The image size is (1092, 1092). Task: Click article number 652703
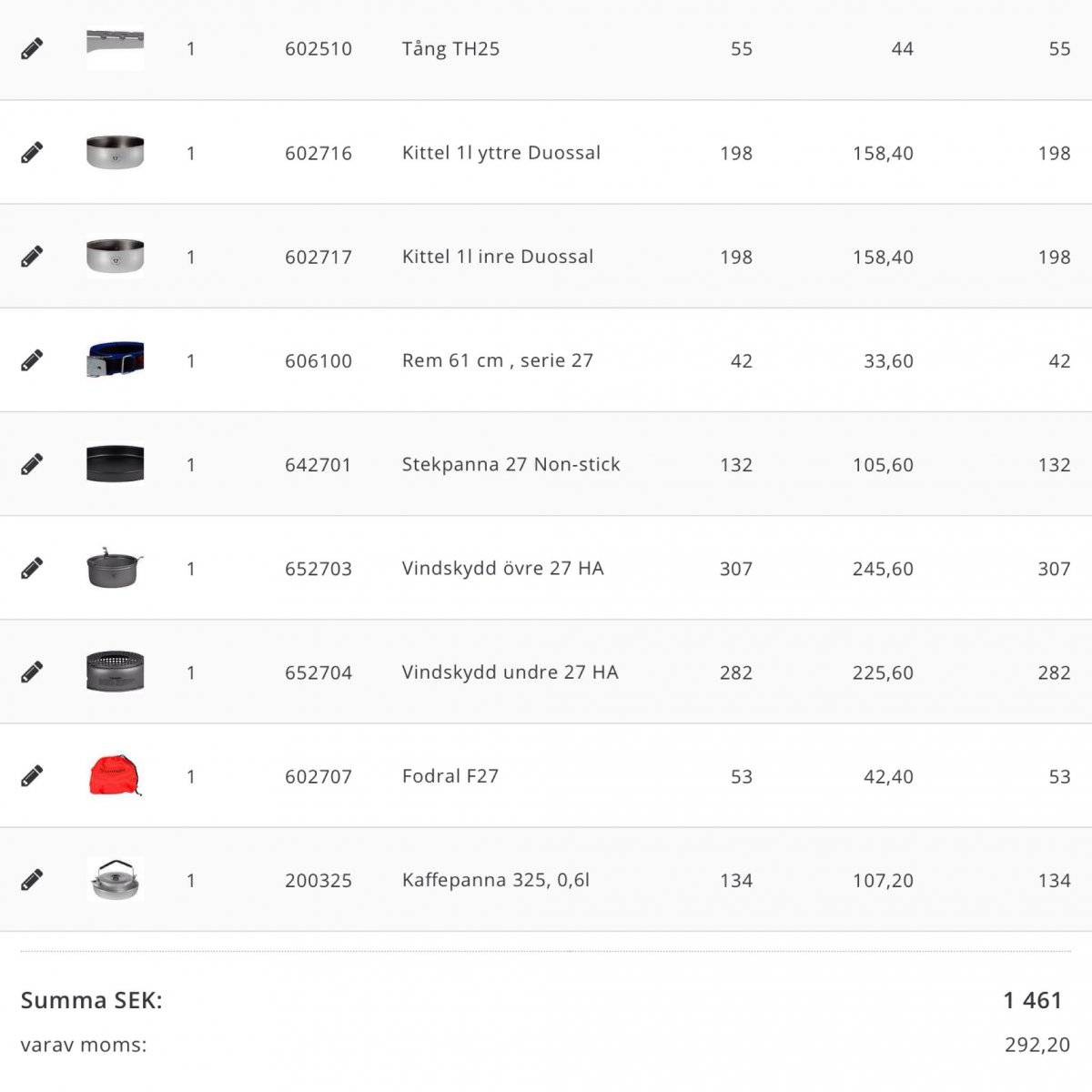pyautogui.click(x=318, y=569)
